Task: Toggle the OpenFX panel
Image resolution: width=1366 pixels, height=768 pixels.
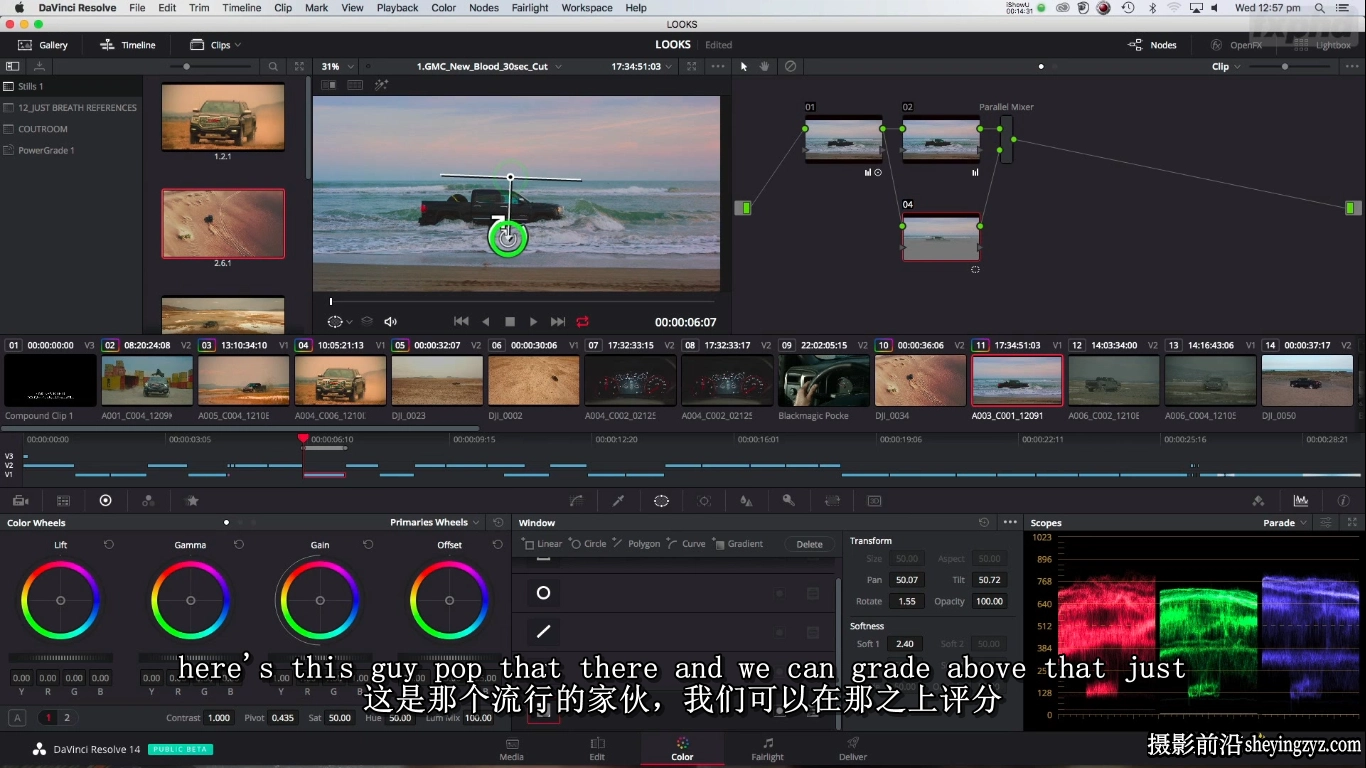Action: click(1236, 45)
